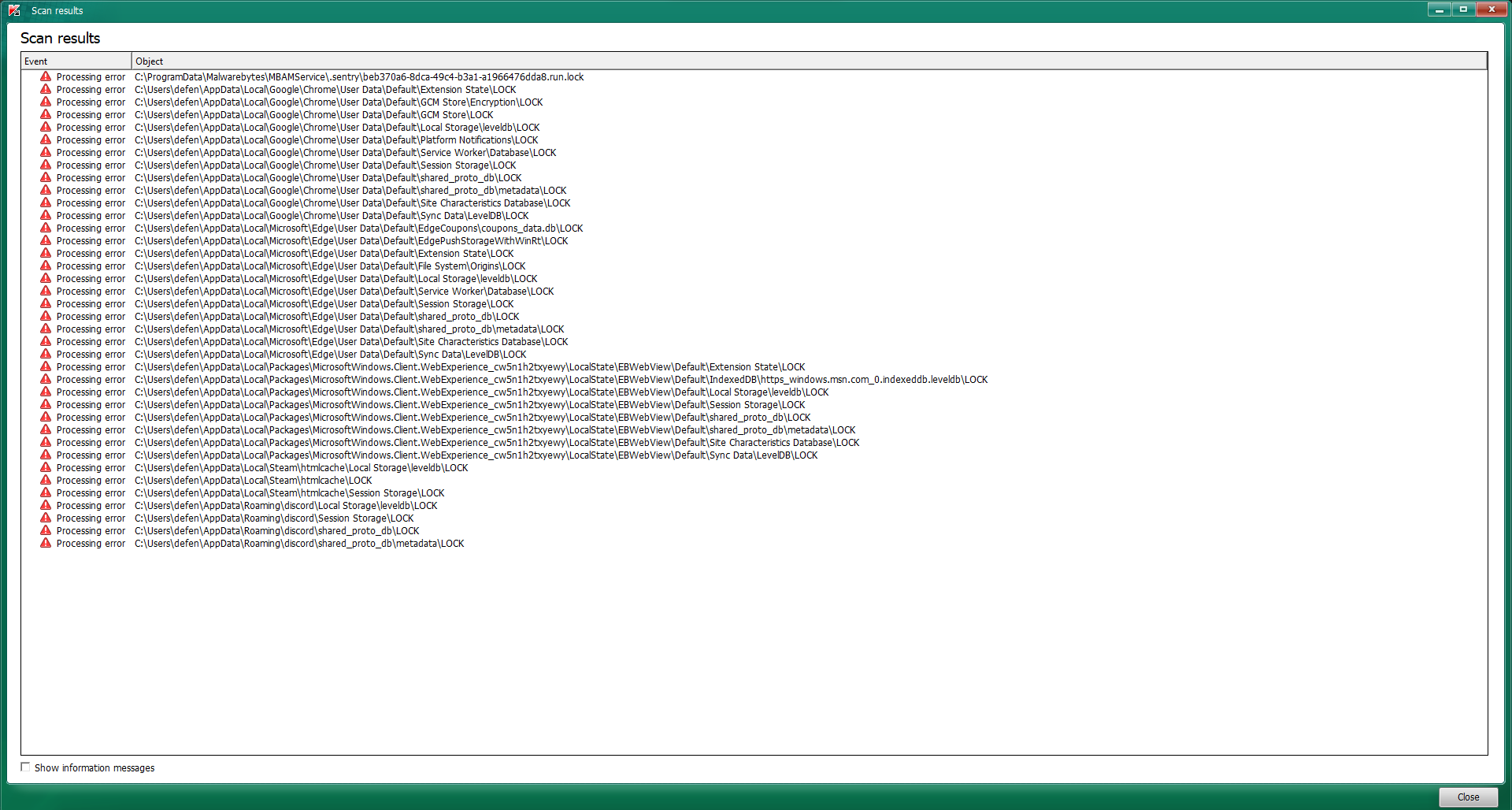Click the warning icon beside the windows.msn.com indexeddb row
This screenshot has width=1512, height=810.
(46, 379)
